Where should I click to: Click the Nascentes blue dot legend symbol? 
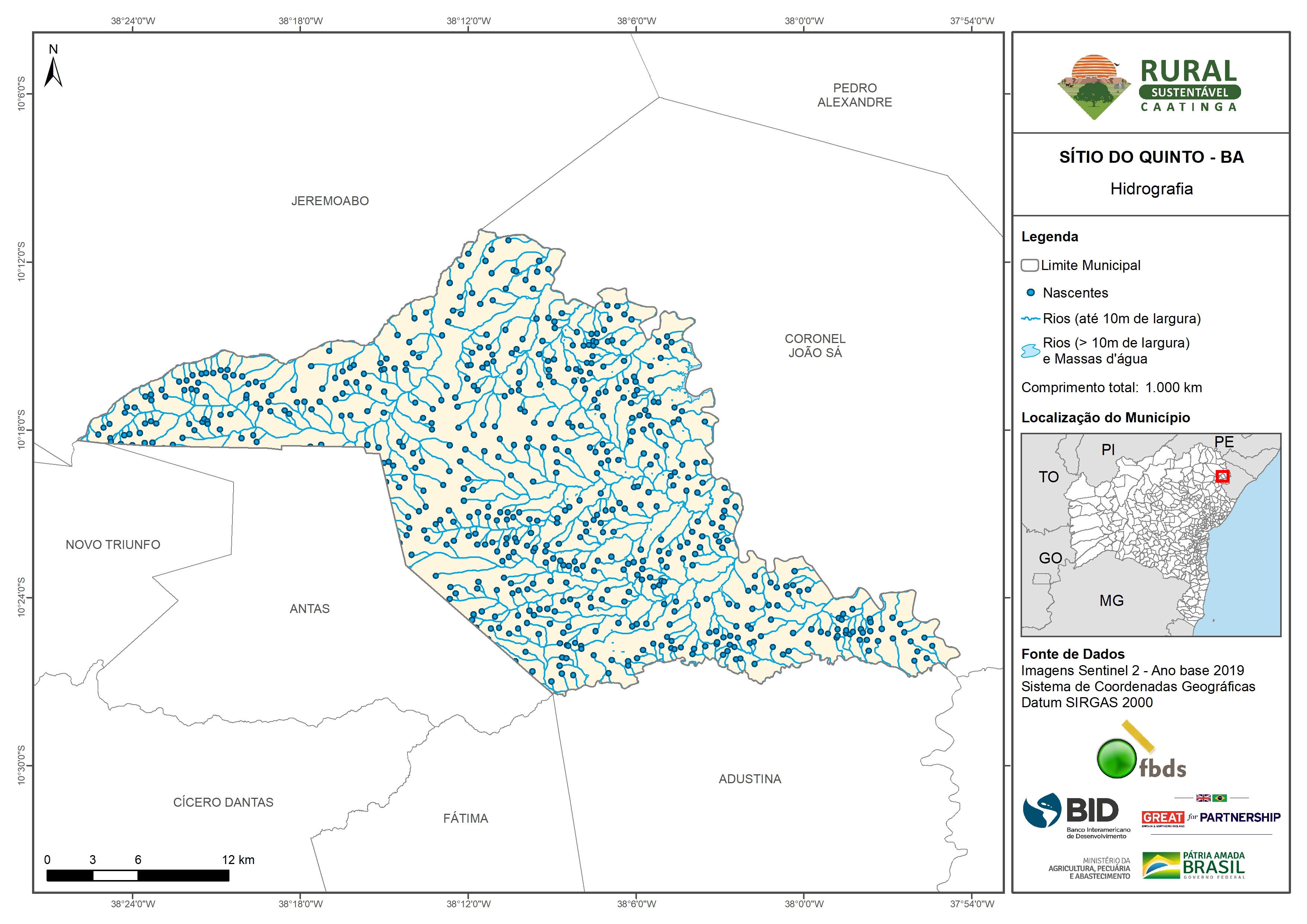pos(1030,293)
